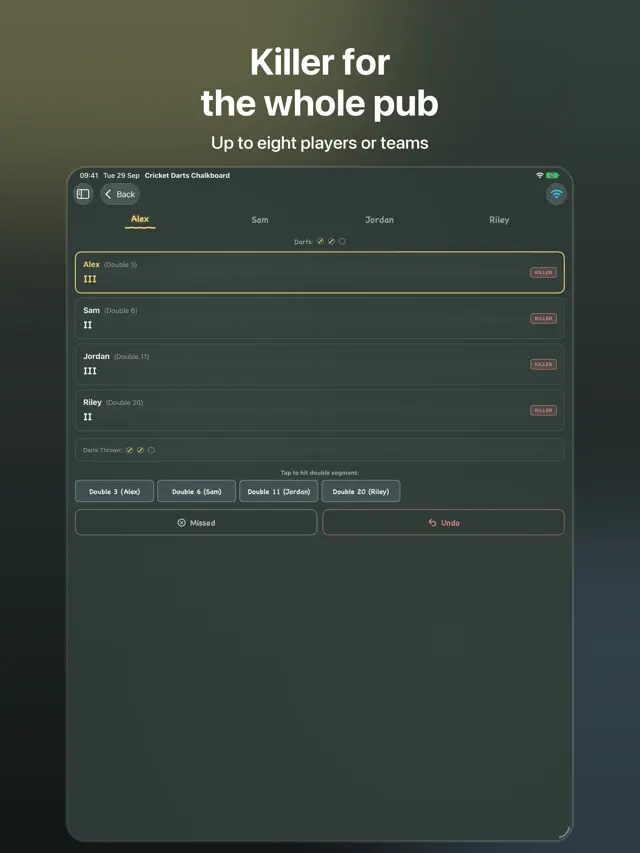This screenshot has height=853, width=640.
Task: Hit Double 3 (Alex) segment button
Action: pos(114,491)
